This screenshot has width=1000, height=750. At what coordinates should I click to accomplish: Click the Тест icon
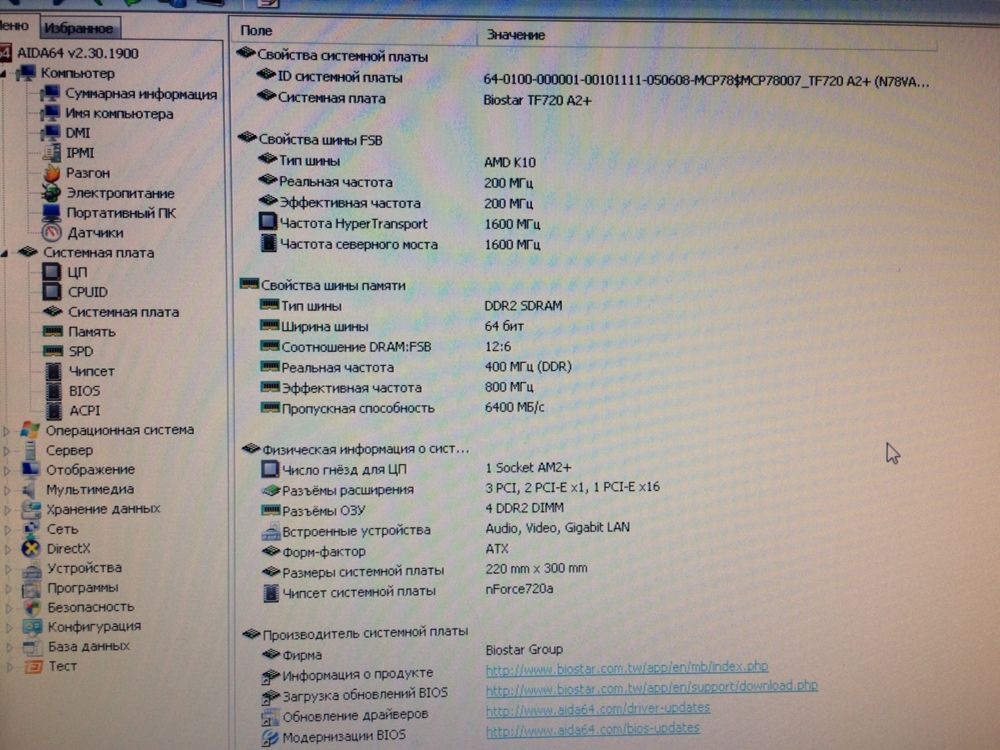33,666
